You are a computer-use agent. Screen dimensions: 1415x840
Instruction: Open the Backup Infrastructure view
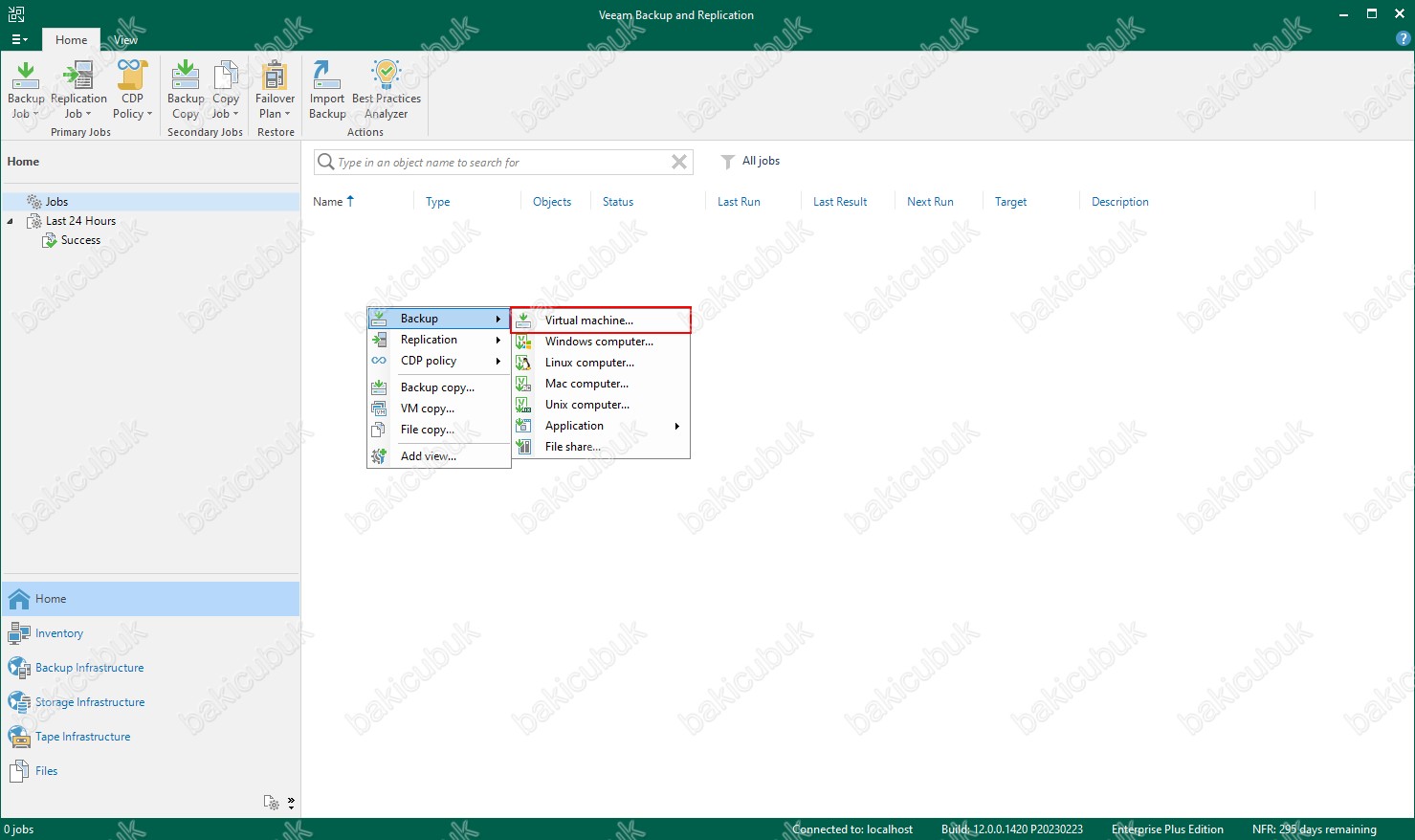(150, 668)
